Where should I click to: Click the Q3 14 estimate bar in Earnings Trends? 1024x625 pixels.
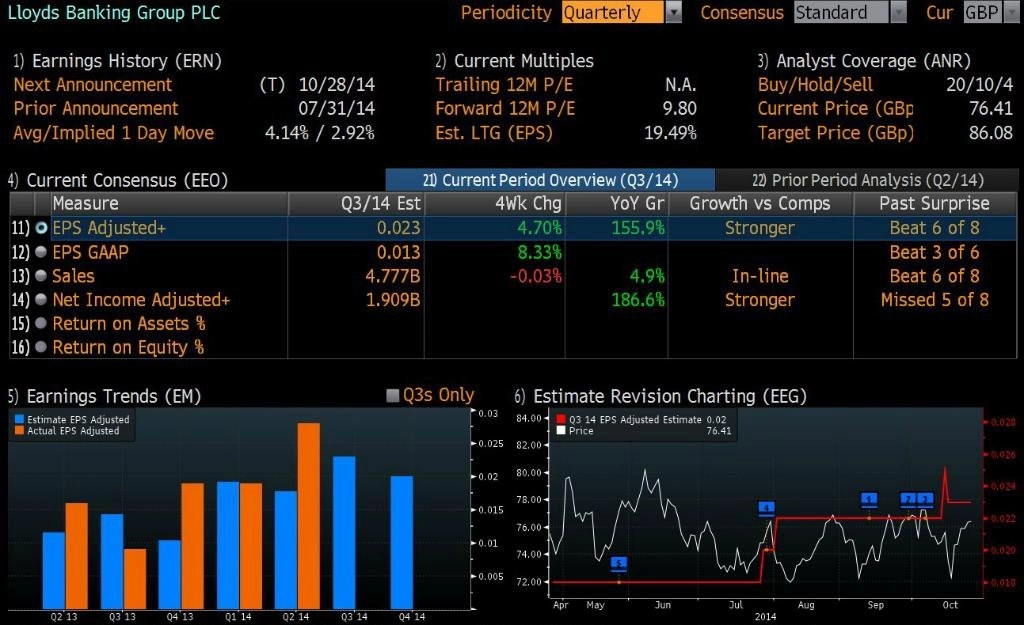[344, 532]
